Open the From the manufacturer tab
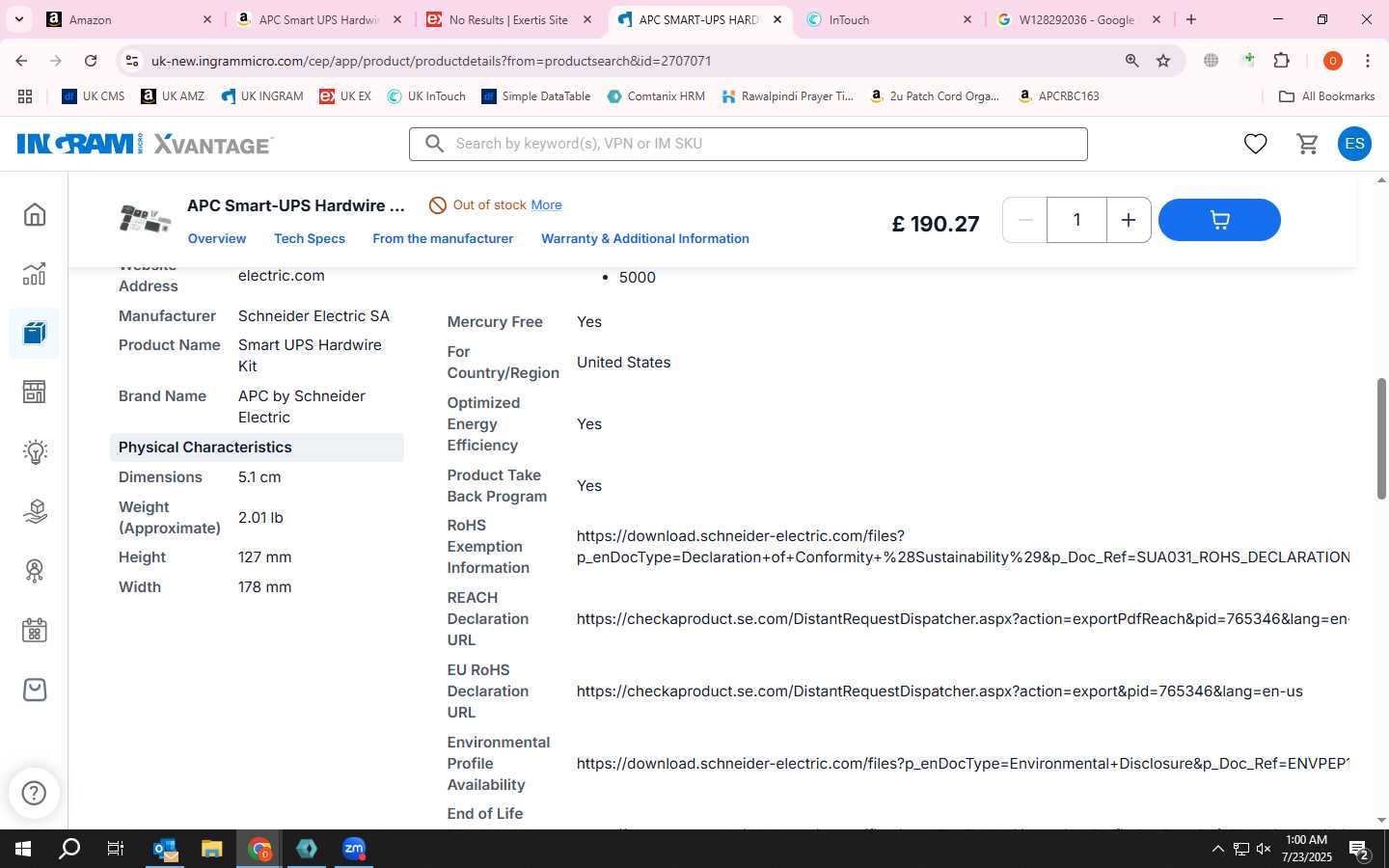Screen dimensions: 1389x868 click(x=443, y=238)
